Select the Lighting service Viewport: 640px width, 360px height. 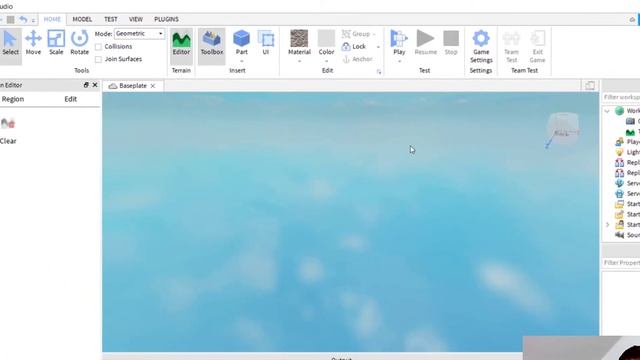pos(627,152)
